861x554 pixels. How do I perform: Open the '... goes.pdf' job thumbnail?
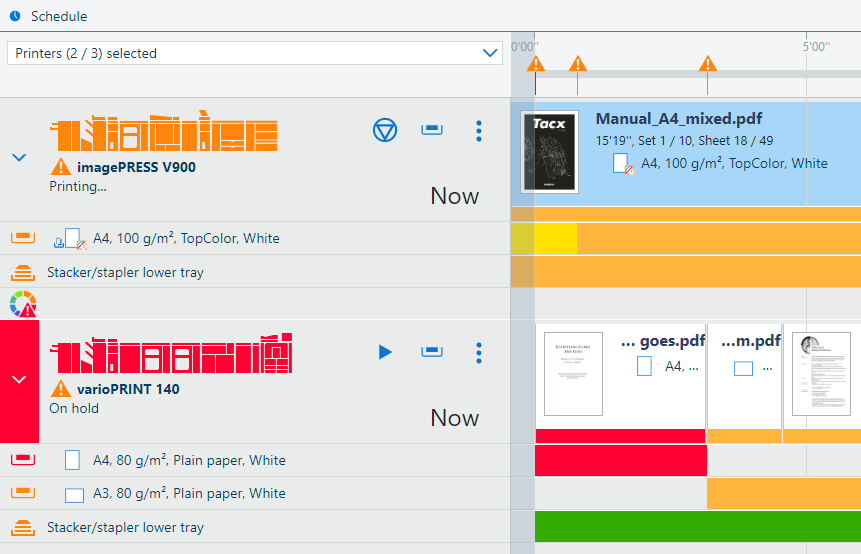click(x=573, y=374)
